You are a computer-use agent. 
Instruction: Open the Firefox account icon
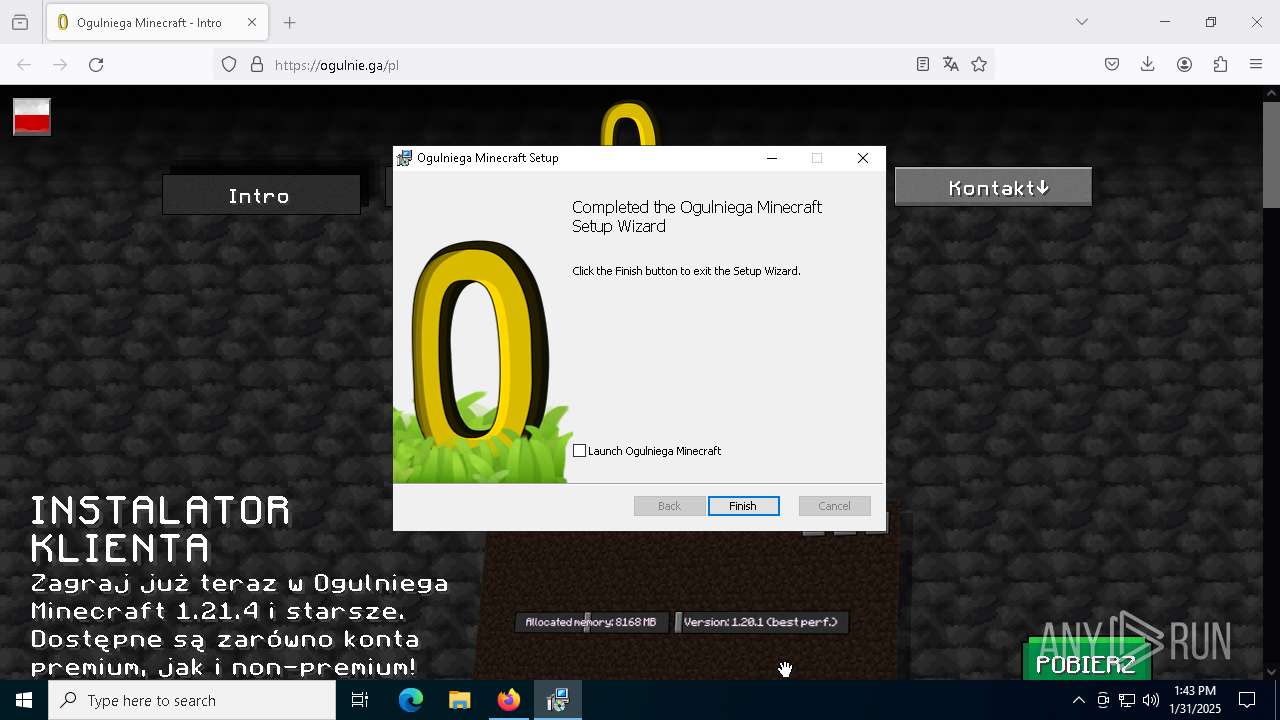[1184, 64]
